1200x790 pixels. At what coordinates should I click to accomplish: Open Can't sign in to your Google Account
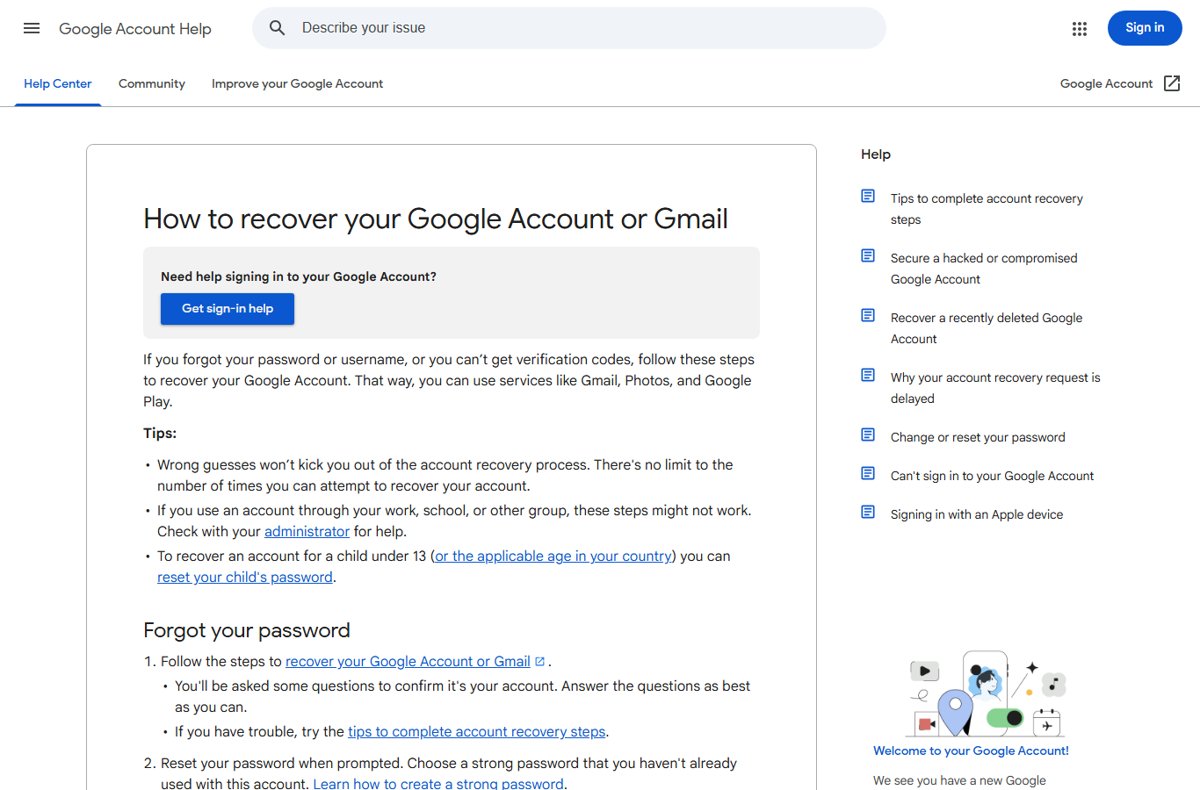[x=992, y=476]
